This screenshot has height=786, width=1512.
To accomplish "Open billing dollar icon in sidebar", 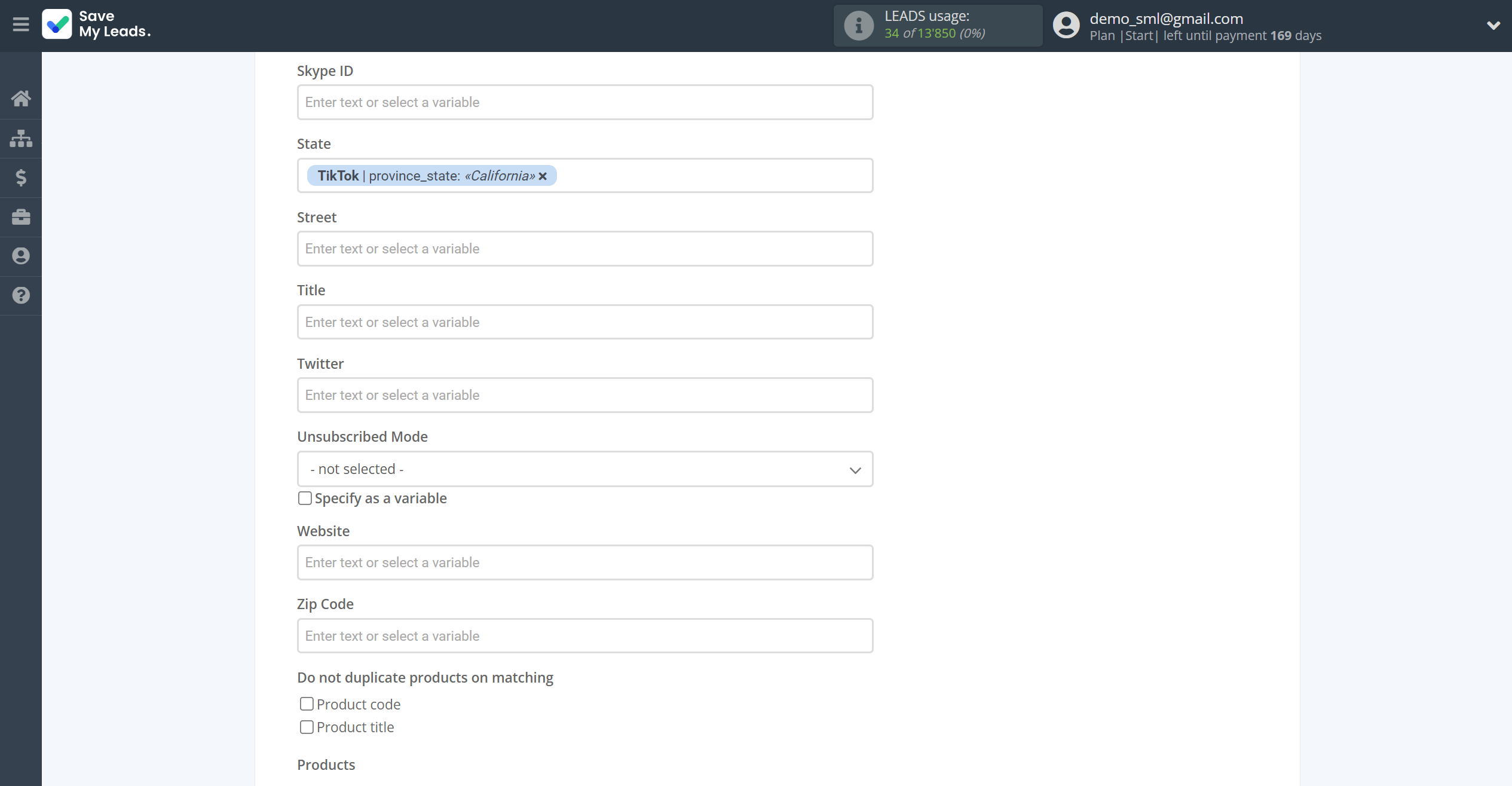I will (21, 178).
